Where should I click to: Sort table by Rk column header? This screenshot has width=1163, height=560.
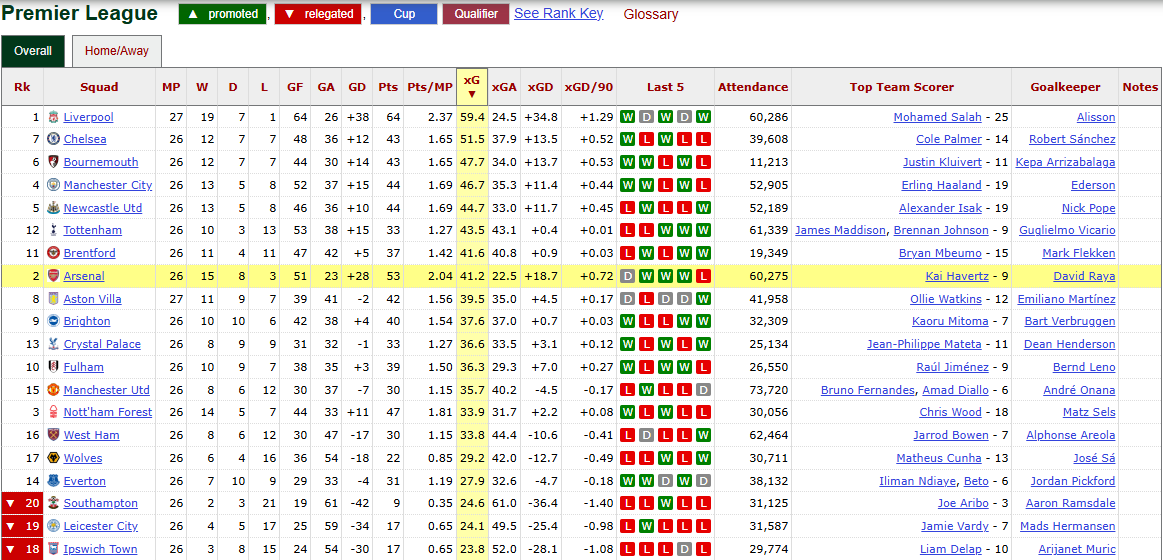[22, 87]
